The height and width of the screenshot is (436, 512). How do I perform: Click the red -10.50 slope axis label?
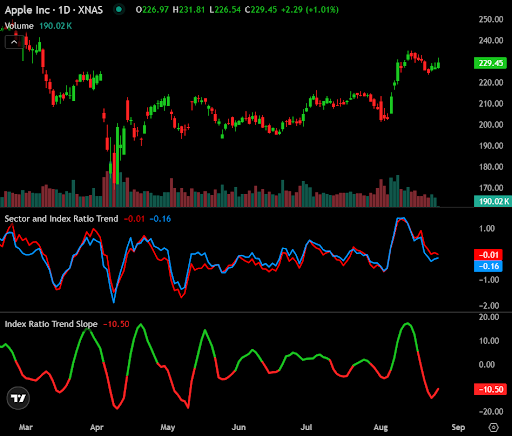pos(490,389)
